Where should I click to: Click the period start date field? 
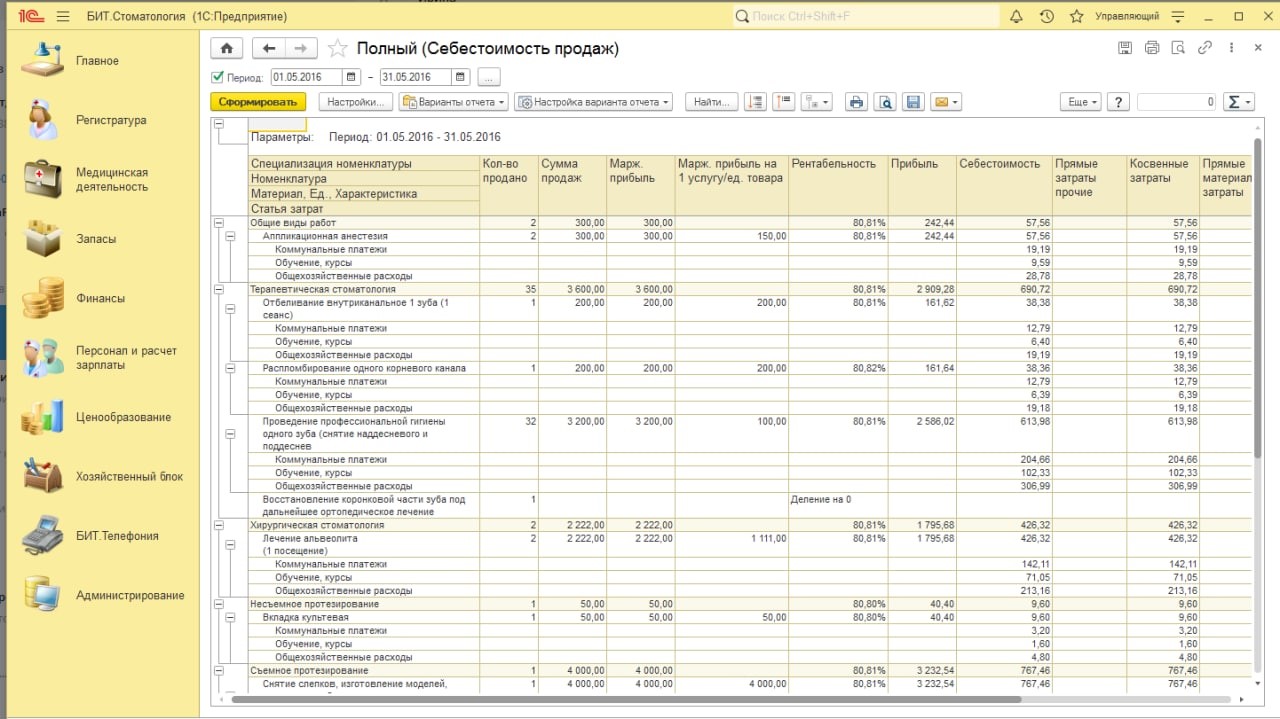306,77
